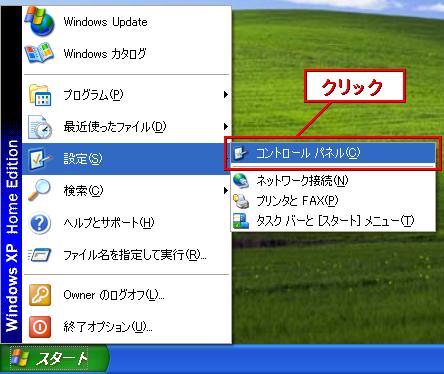The width and height of the screenshot is (444, 374).
Task: Click the ヘルプとサポート question mark icon
Action: [x=40, y=223]
